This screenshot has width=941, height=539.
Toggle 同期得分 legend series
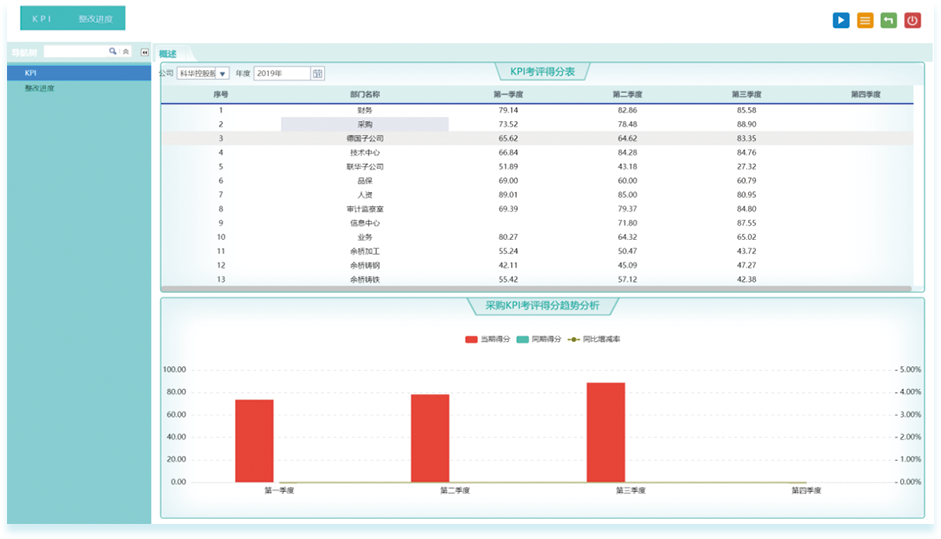click(538, 340)
